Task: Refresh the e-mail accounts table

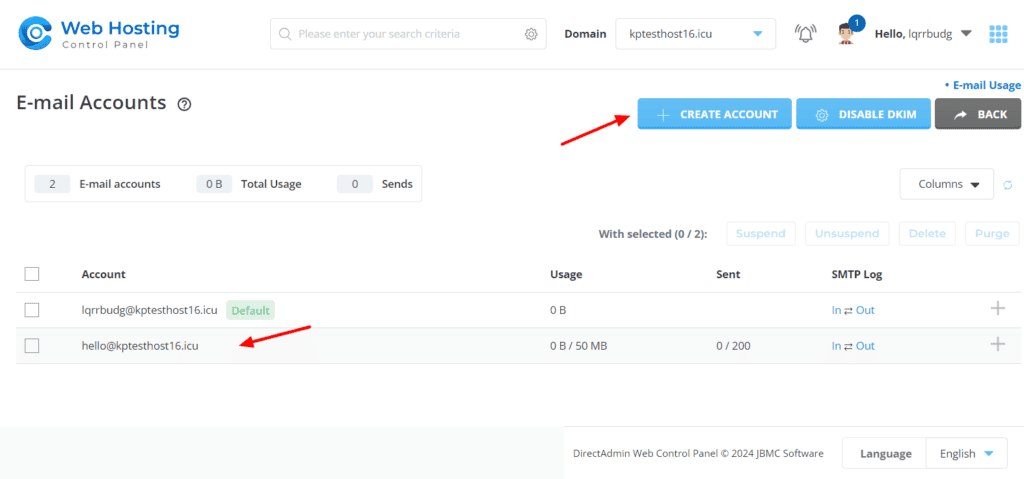Action: (x=1008, y=185)
